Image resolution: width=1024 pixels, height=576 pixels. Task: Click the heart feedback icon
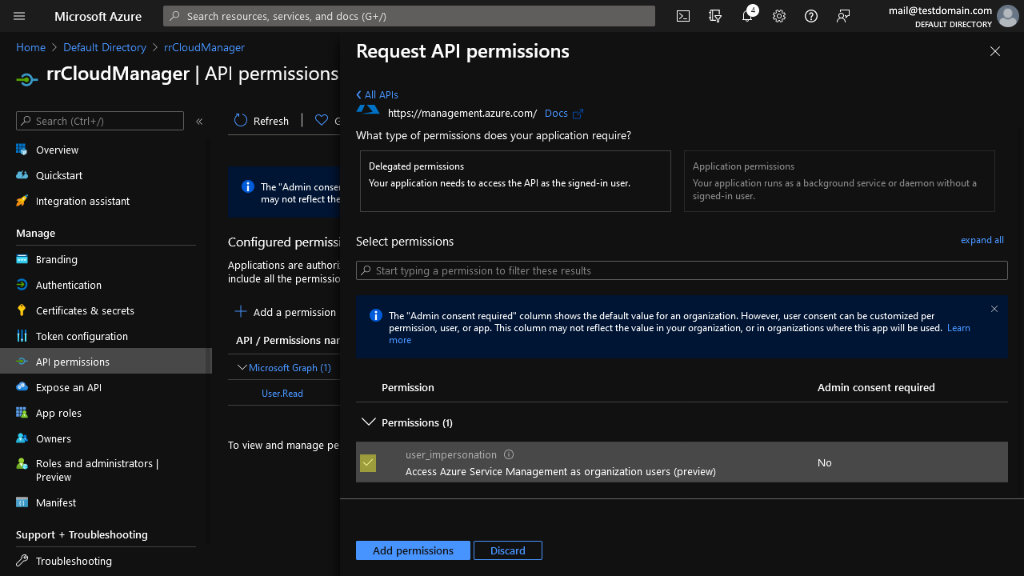click(x=321, y=120)
